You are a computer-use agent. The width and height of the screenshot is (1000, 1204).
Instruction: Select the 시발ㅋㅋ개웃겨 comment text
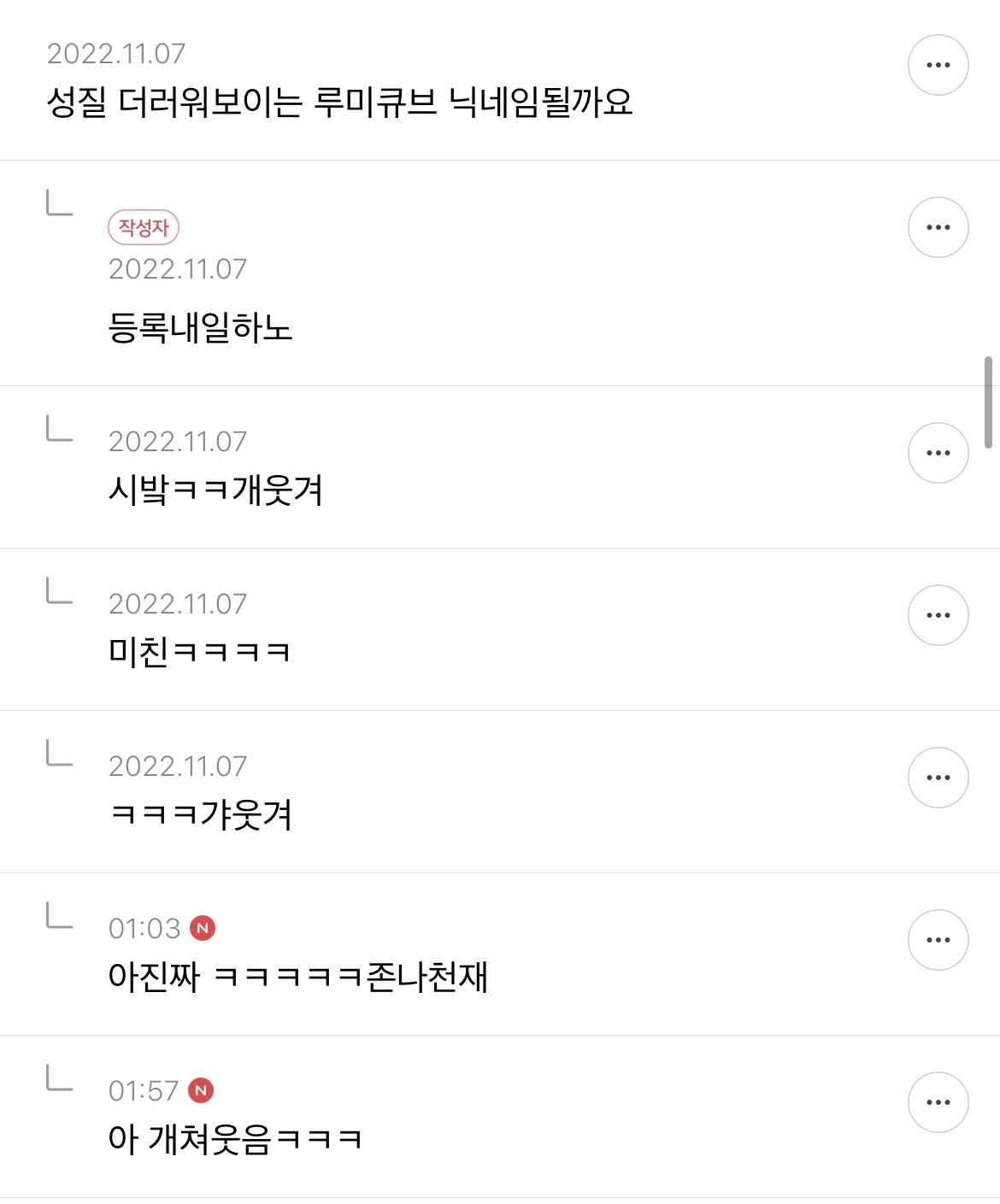click(x=215, y=490)
